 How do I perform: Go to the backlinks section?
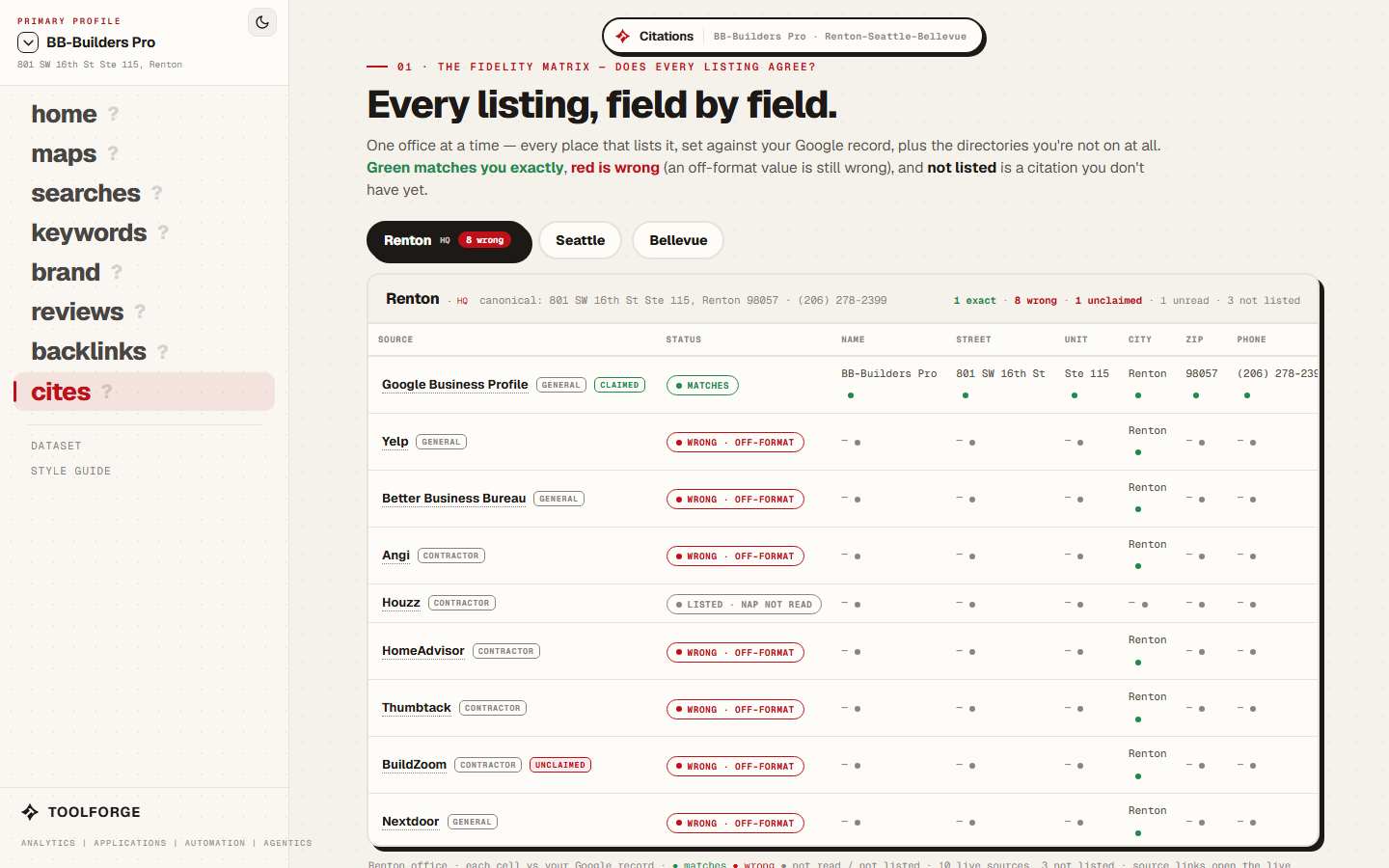(x=89, y=351)
